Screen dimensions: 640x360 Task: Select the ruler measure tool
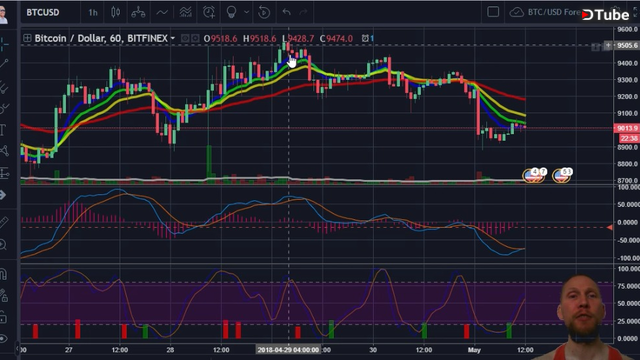(x=3, y=222)
